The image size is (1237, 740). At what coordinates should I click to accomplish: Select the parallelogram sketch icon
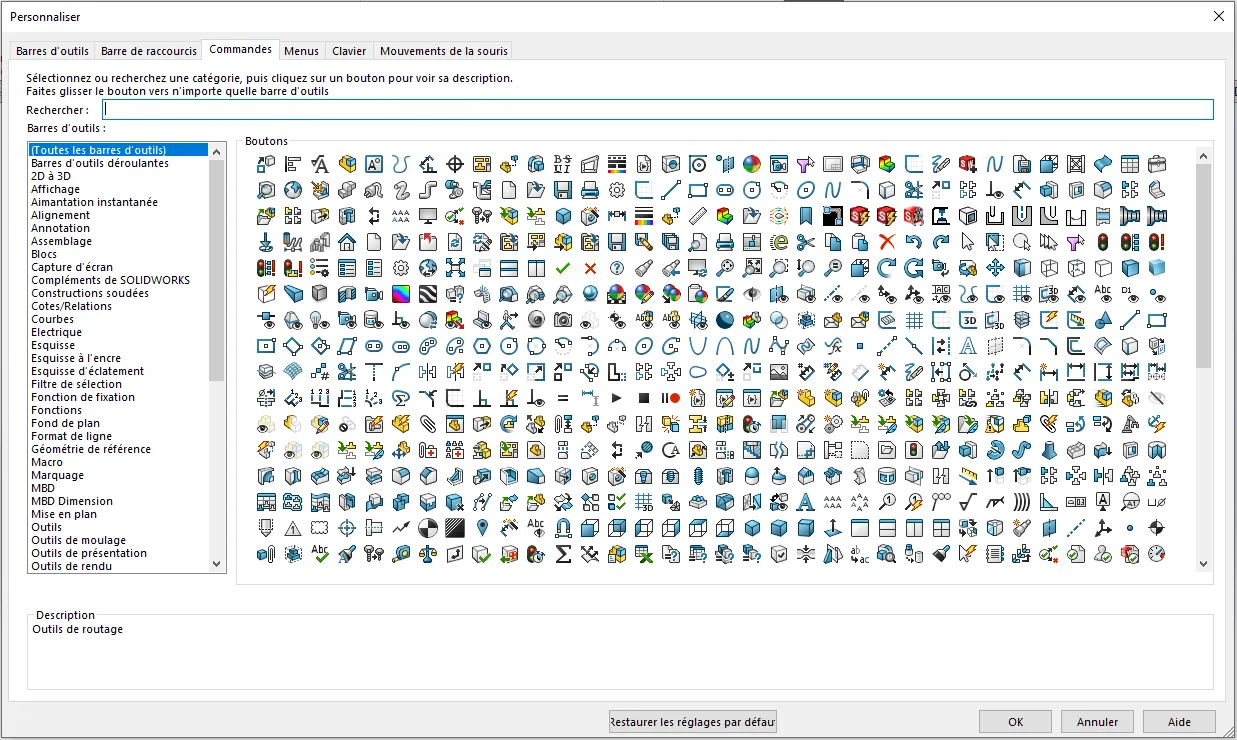coord(347,346)
